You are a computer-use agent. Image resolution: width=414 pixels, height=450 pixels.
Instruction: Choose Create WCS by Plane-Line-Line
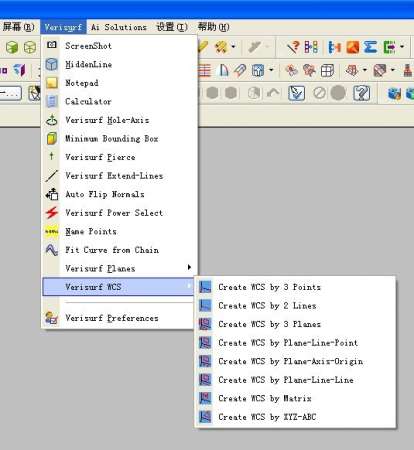click(296, 380)
